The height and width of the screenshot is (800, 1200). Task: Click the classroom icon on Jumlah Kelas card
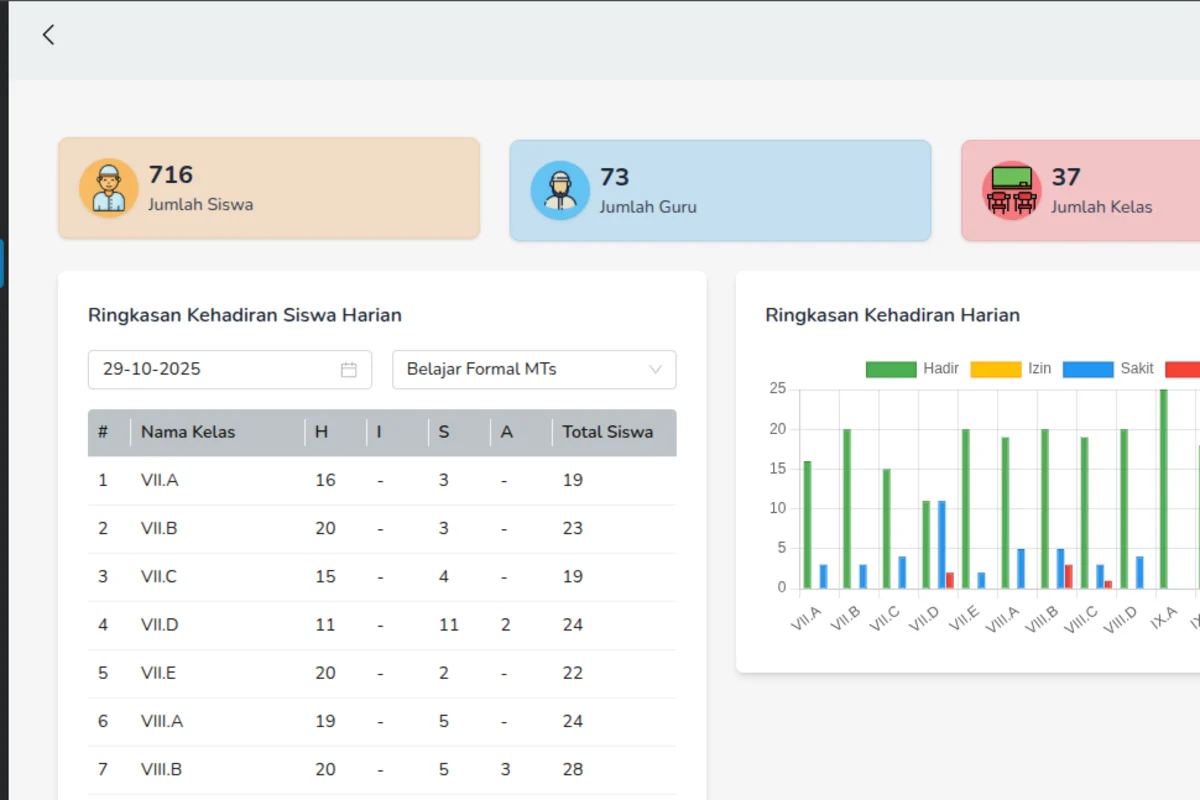(1011, 190)
